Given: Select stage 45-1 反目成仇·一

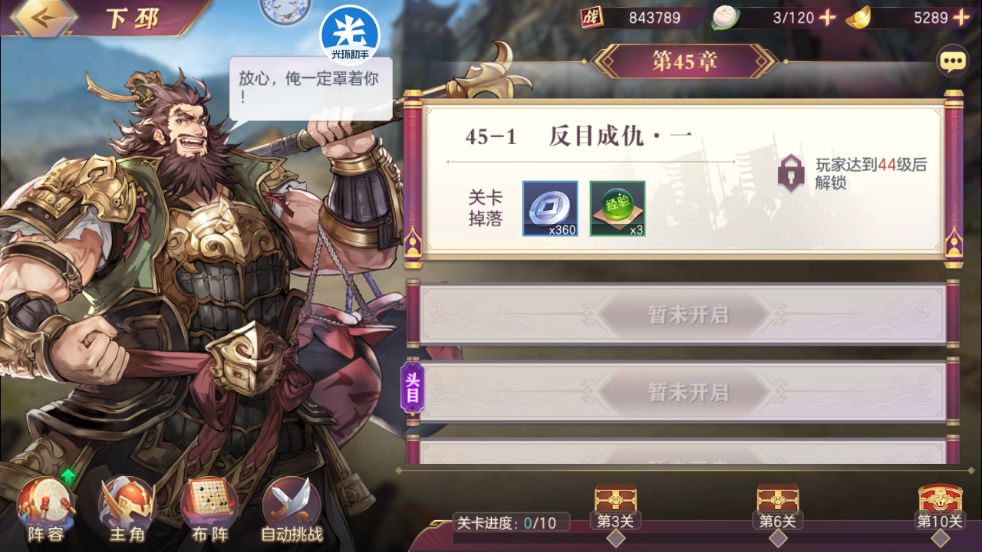Looking at the screenshot, I should pyautogui.click(x=683, y=179).
